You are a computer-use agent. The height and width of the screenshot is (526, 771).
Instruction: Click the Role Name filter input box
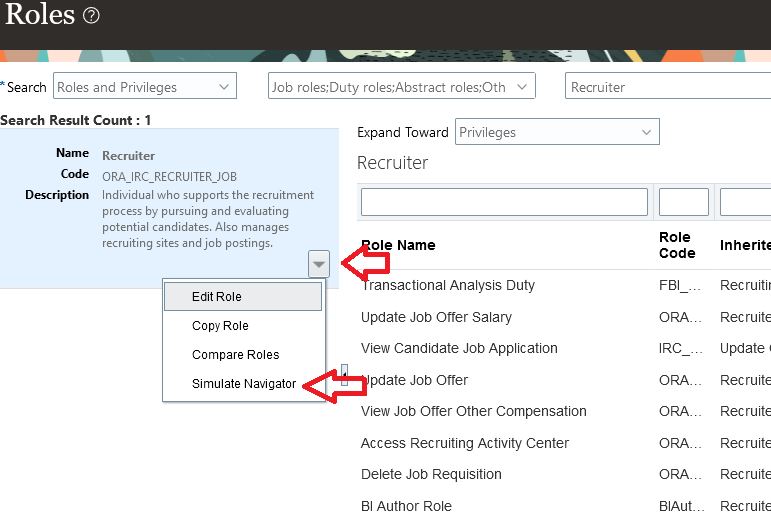pos(504,202)
